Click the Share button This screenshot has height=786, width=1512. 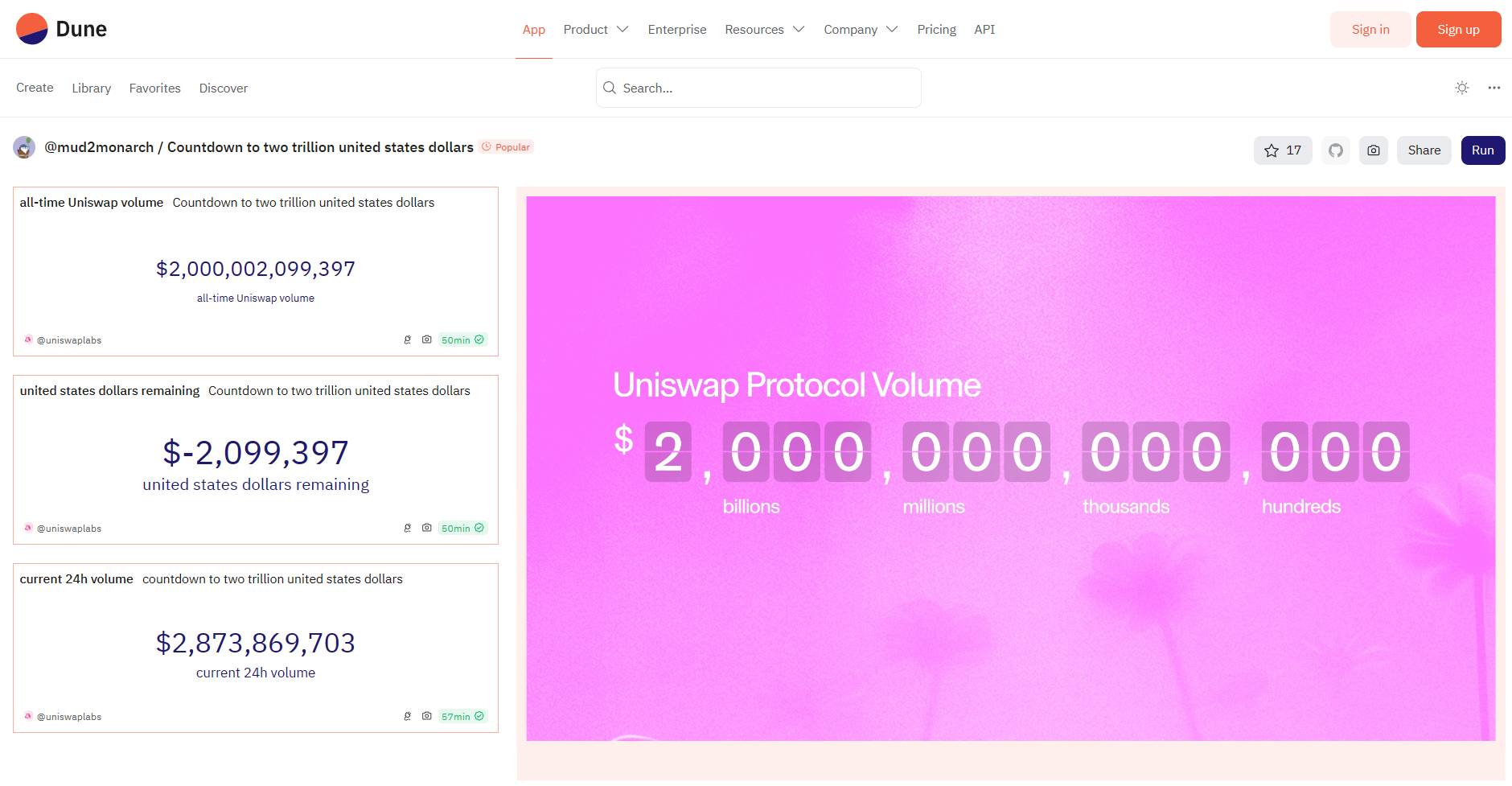coord(1424,150)
